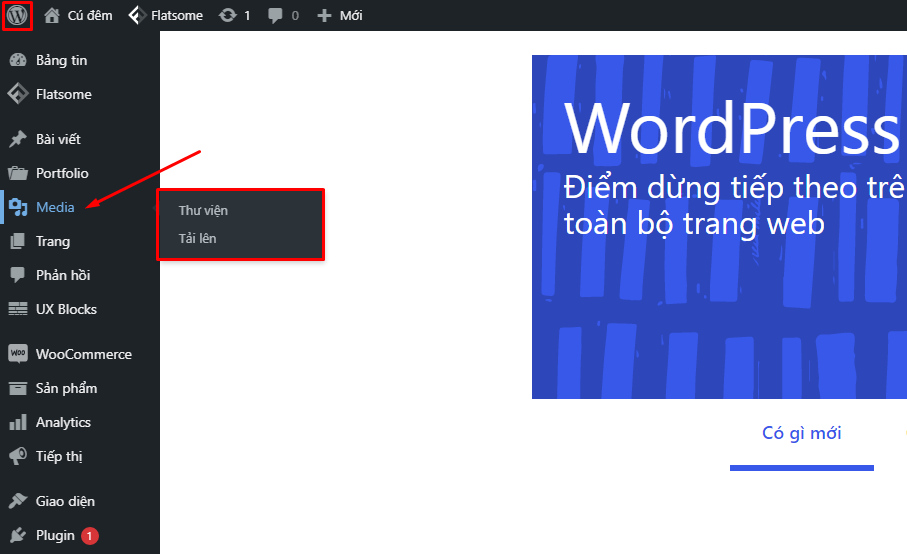Open the Plugin menu label
This screenshot has width=907, height=554.
tap(55, 535)
